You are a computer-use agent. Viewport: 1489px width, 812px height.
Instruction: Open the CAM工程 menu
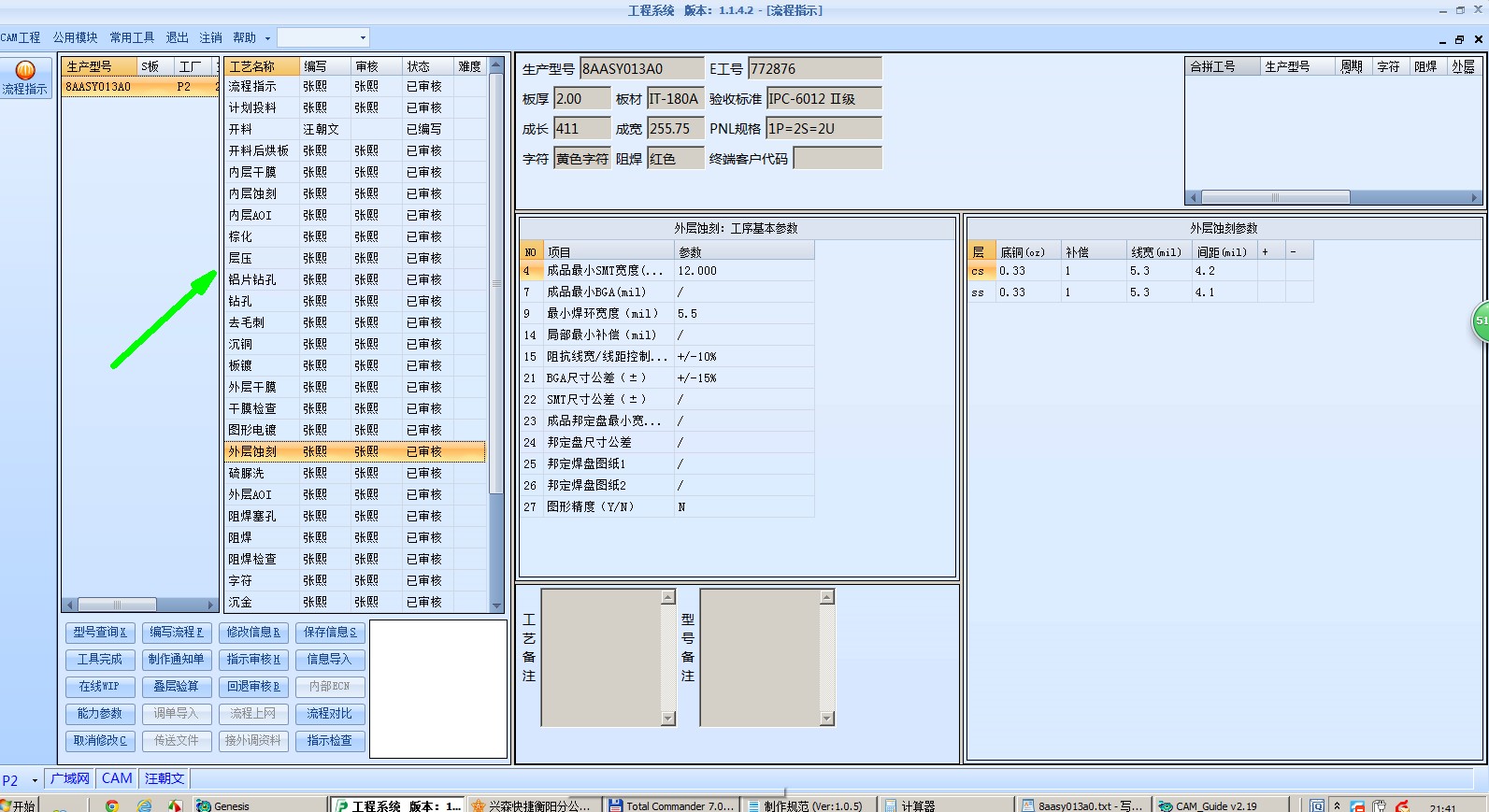pos(21,37)
